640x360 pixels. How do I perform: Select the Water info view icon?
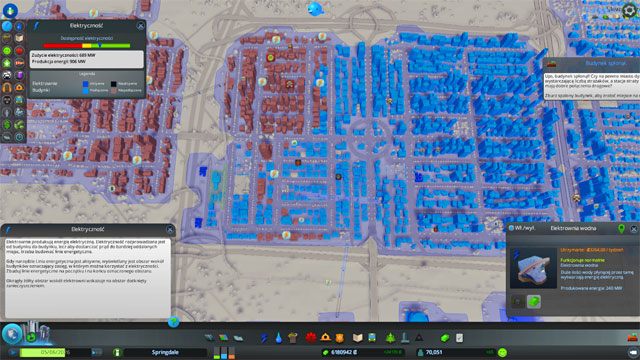pyautogui.click(x=19, y=26)
